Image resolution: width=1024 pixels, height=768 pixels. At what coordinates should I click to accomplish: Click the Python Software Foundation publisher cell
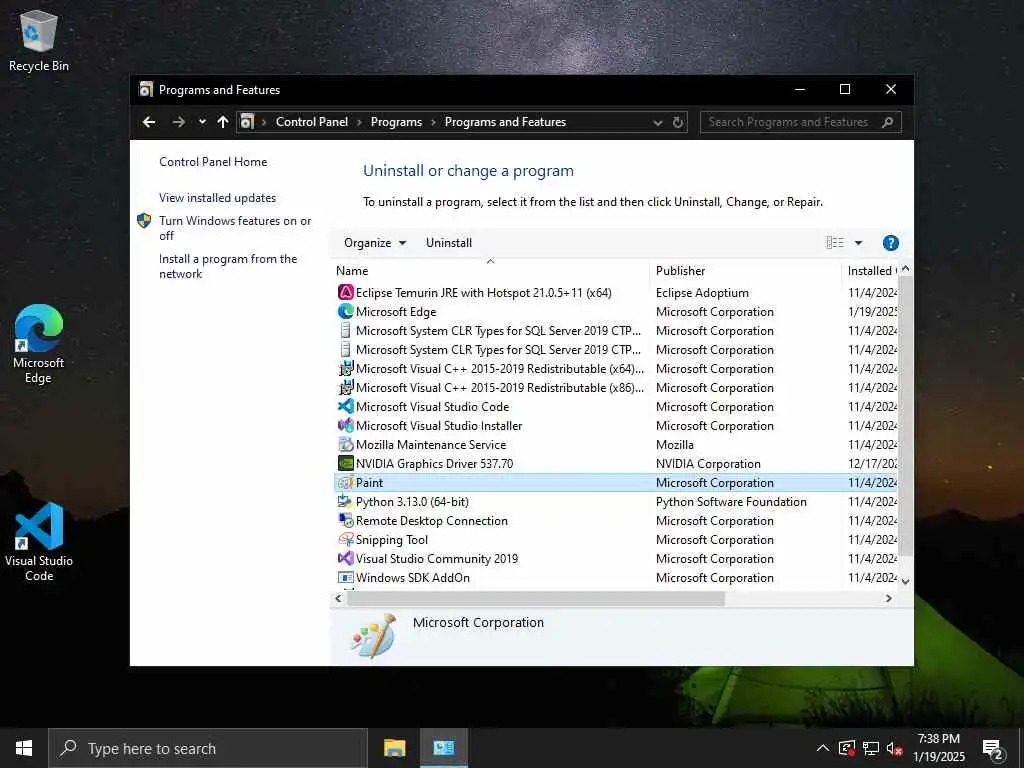731,502
